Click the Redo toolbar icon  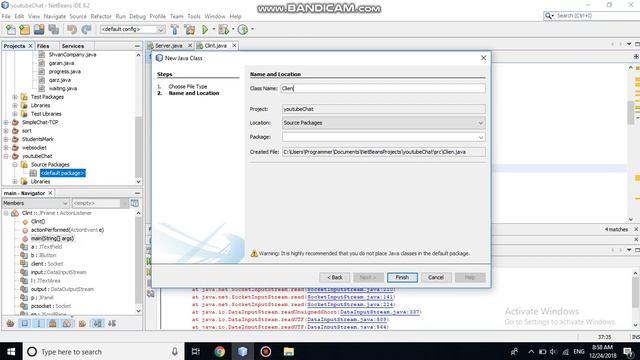pyautogui.click(x=86, y=29)
